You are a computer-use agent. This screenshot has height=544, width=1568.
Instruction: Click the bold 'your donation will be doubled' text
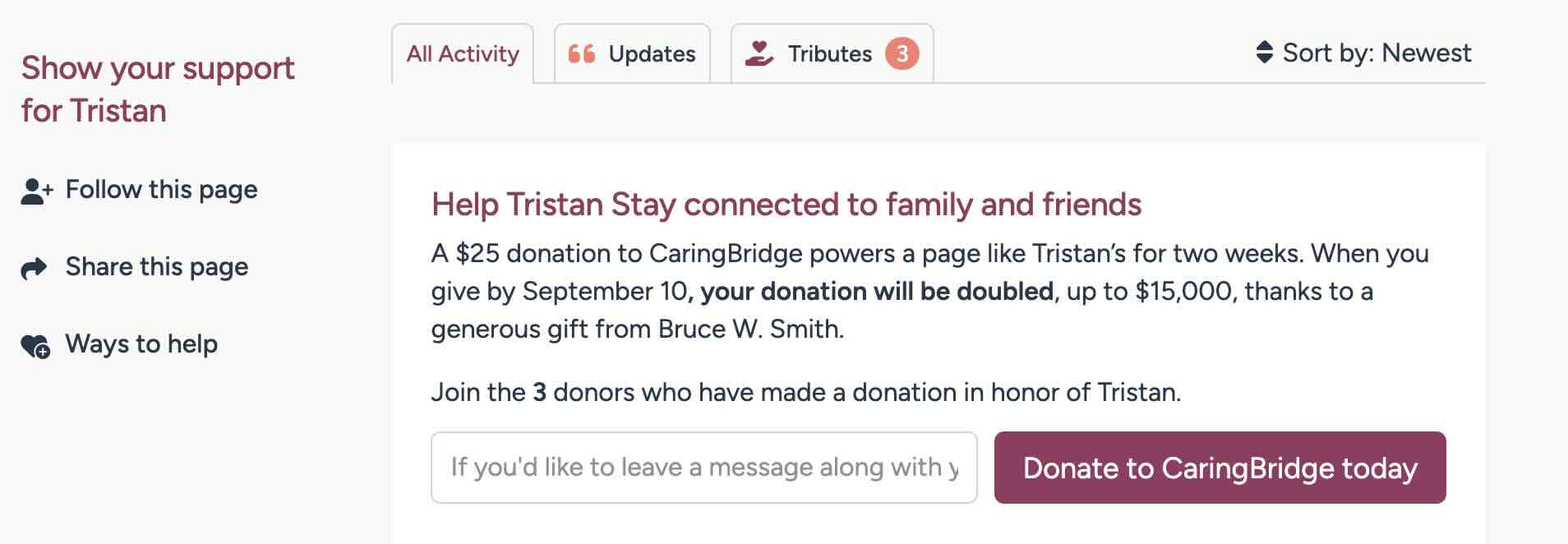pyautogui.click(x=876, y=292)
